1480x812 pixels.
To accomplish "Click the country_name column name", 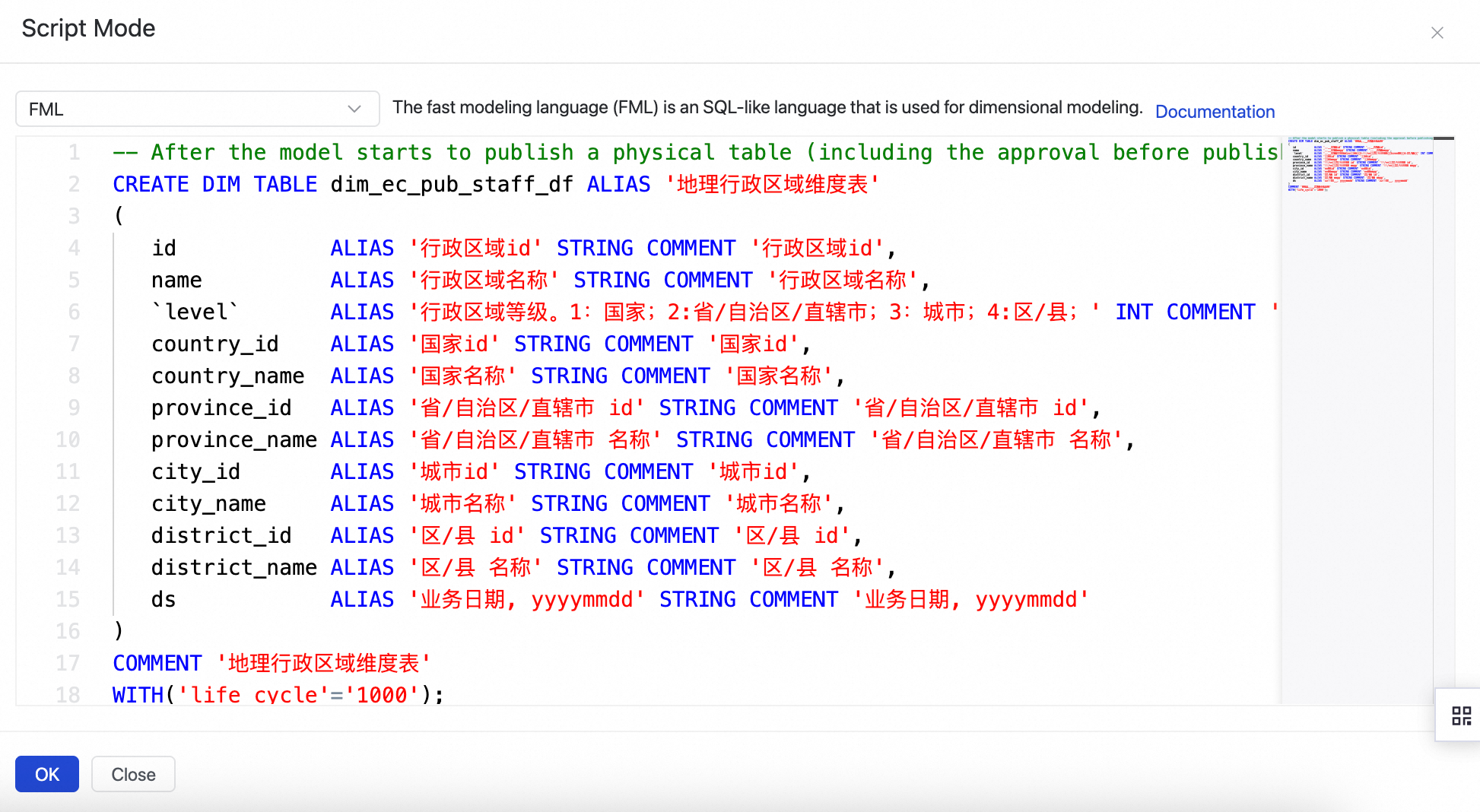I will coord(227,376).
